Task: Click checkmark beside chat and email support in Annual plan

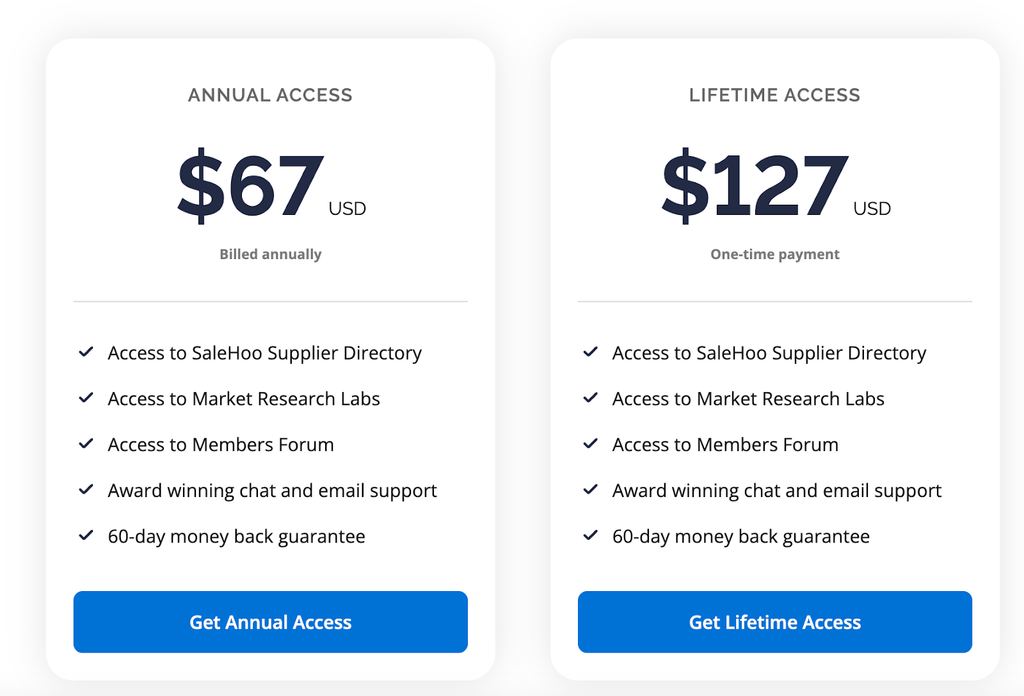Action: point(86,491)
